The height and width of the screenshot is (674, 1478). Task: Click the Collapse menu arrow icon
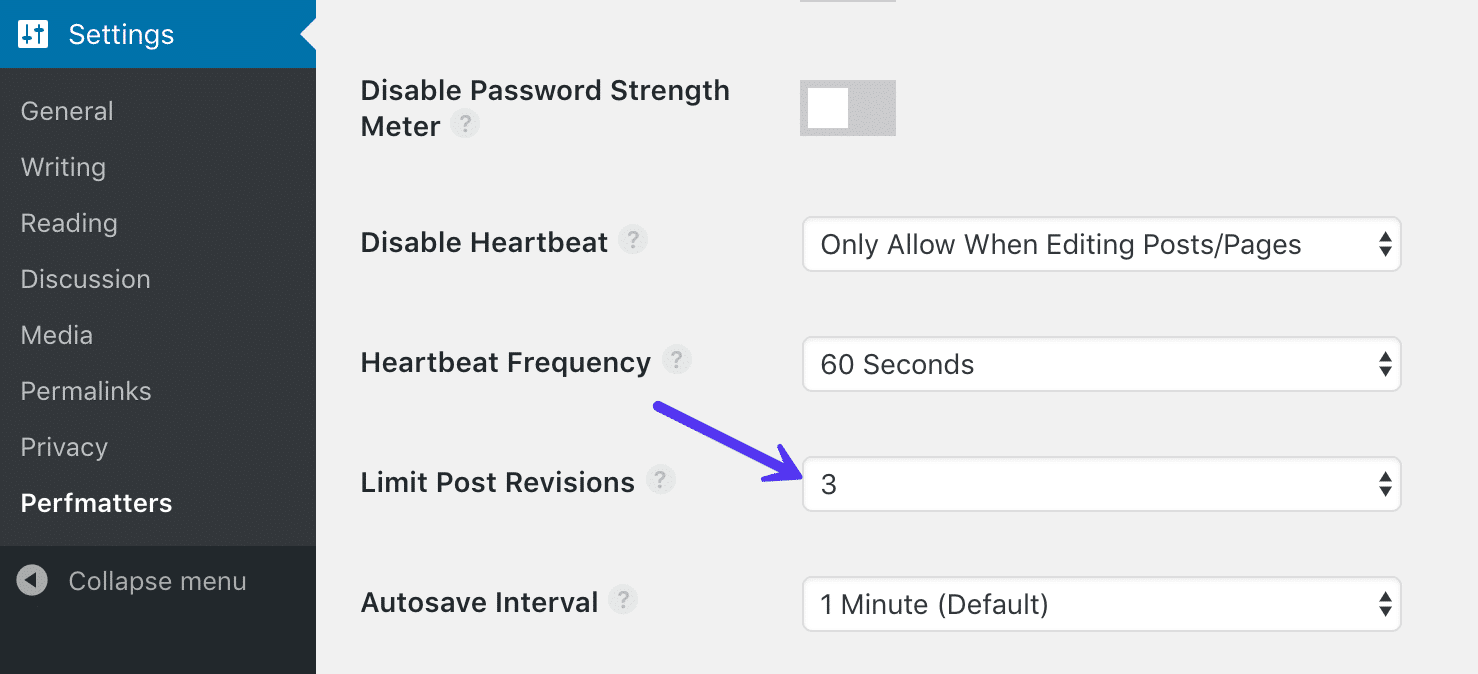[31, 580]
